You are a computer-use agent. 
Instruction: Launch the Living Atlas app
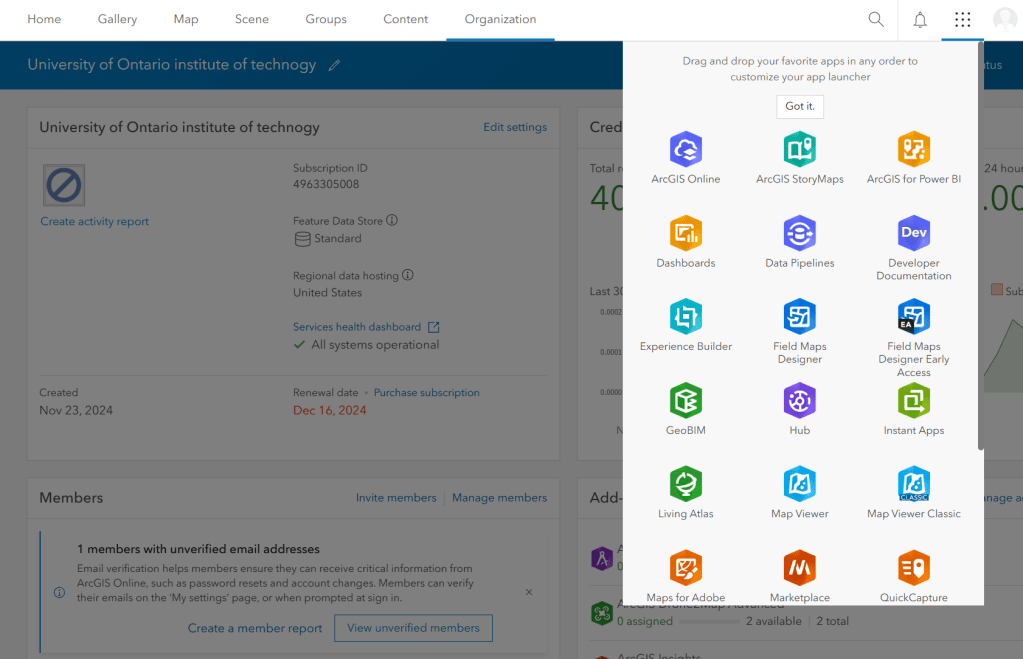point(685,485)
